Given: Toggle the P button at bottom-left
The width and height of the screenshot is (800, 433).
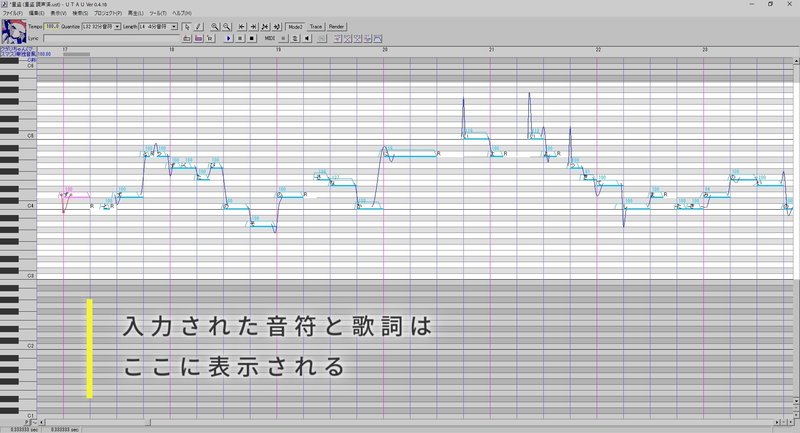Looking at the screenshot, I should 27,422.
